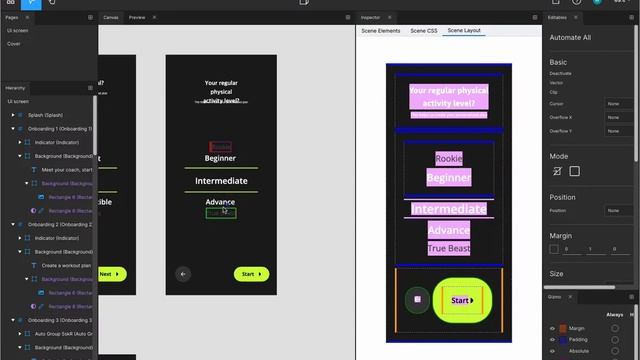This screenshot has height=360, width=640.
Task: Open the Canvas panel layout menu icon
Action: click(x=348, y=18)
